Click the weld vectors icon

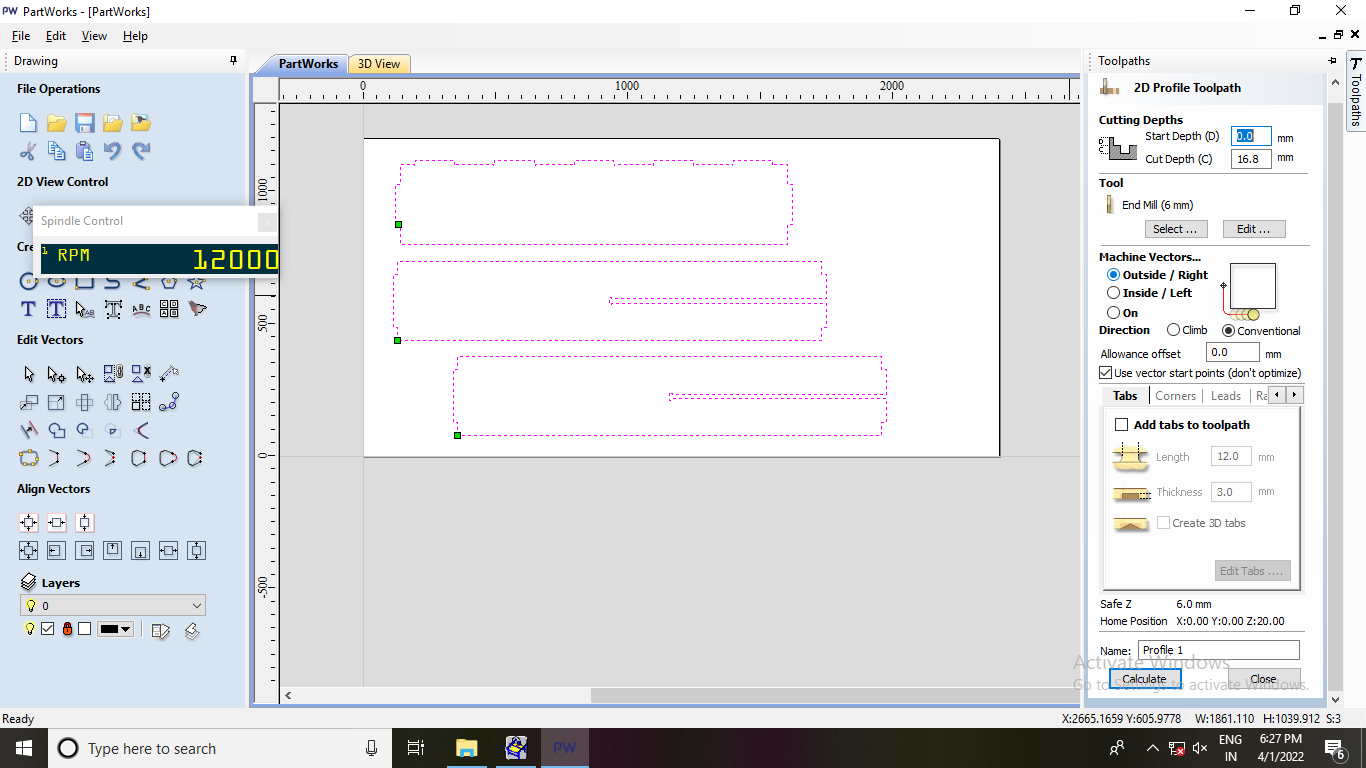(57, 430)
